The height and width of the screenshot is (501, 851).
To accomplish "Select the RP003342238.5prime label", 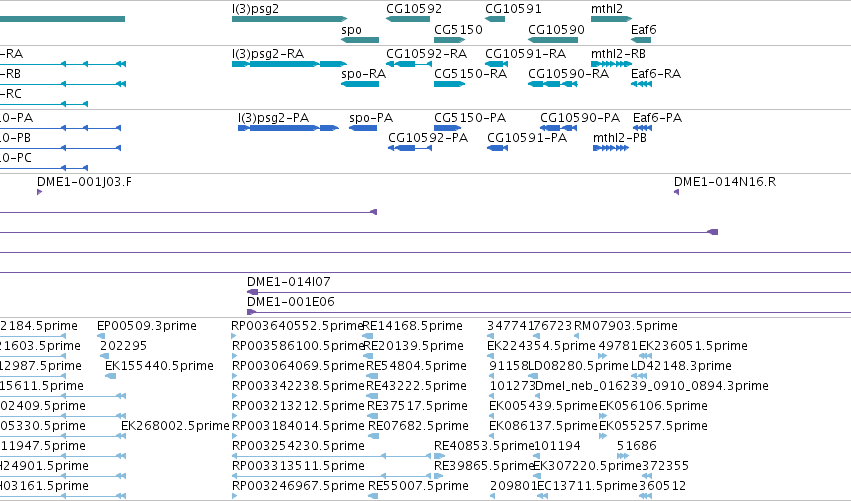I will click(298, 386).
